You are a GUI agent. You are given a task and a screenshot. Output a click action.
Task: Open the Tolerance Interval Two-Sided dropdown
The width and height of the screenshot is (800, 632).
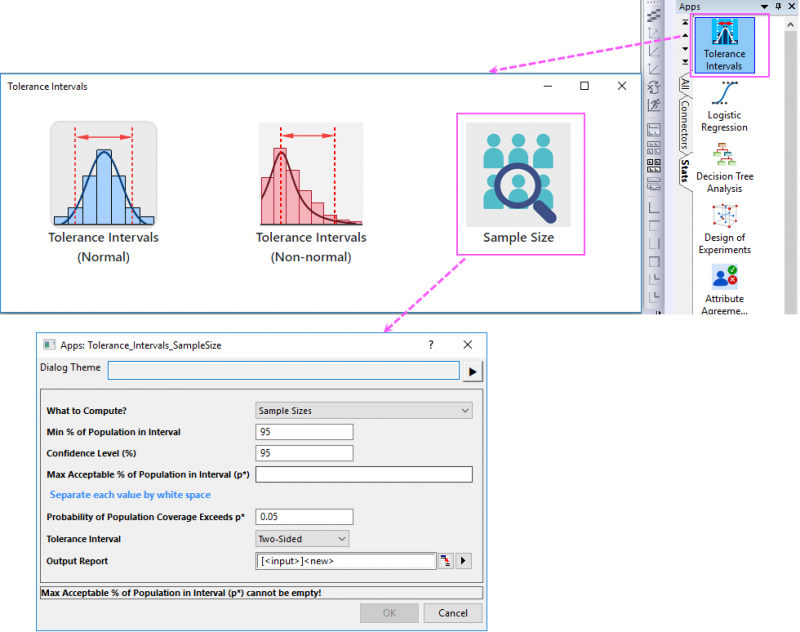303,539
